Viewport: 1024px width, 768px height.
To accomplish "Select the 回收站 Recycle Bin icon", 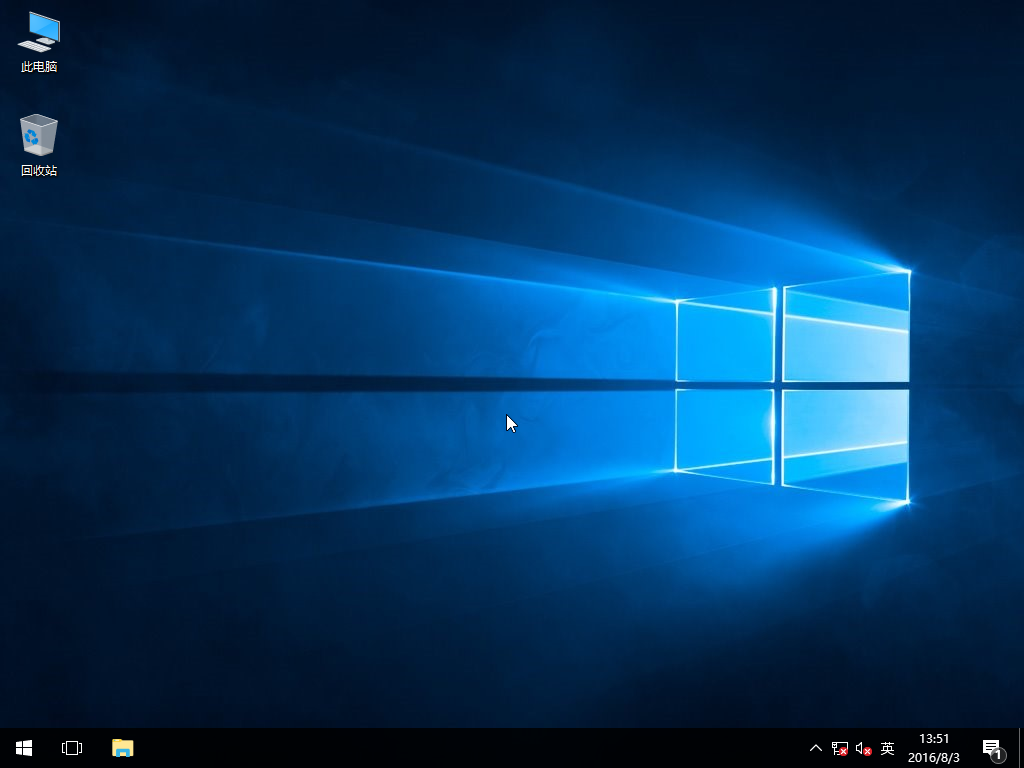I will pyautogui.click(x=39, y=135).
